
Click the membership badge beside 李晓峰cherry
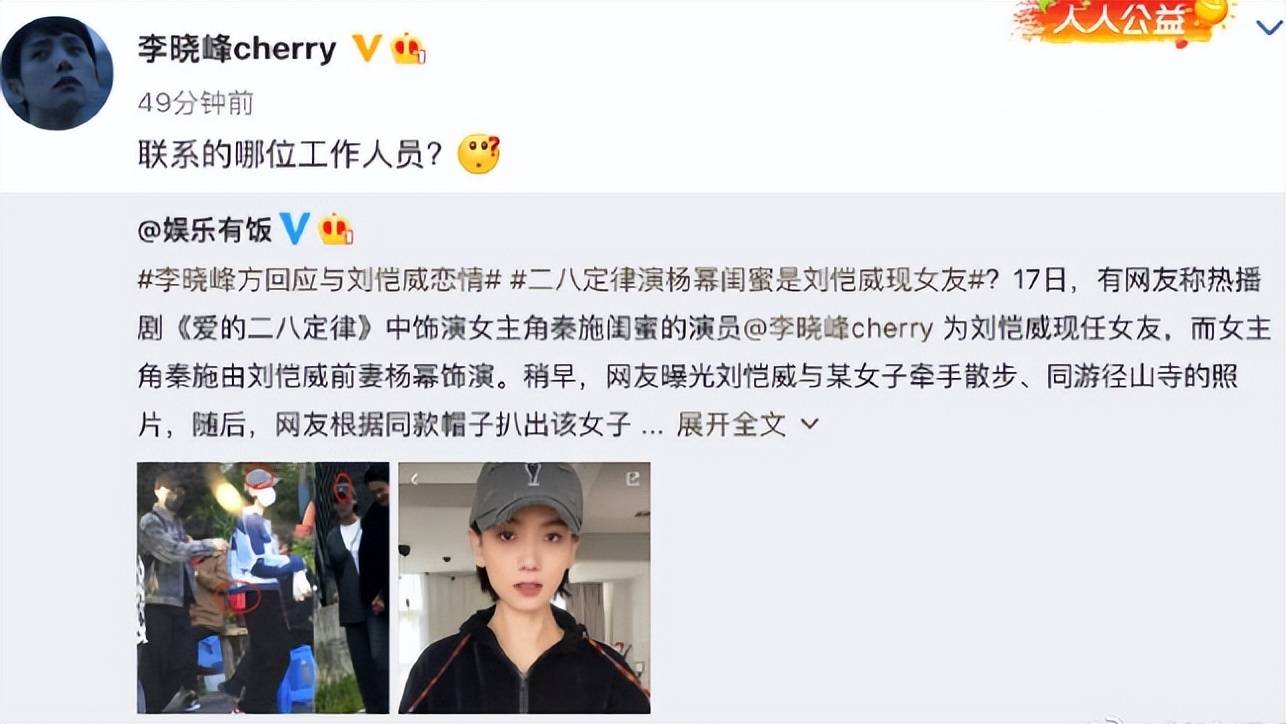tap(409, 48)
